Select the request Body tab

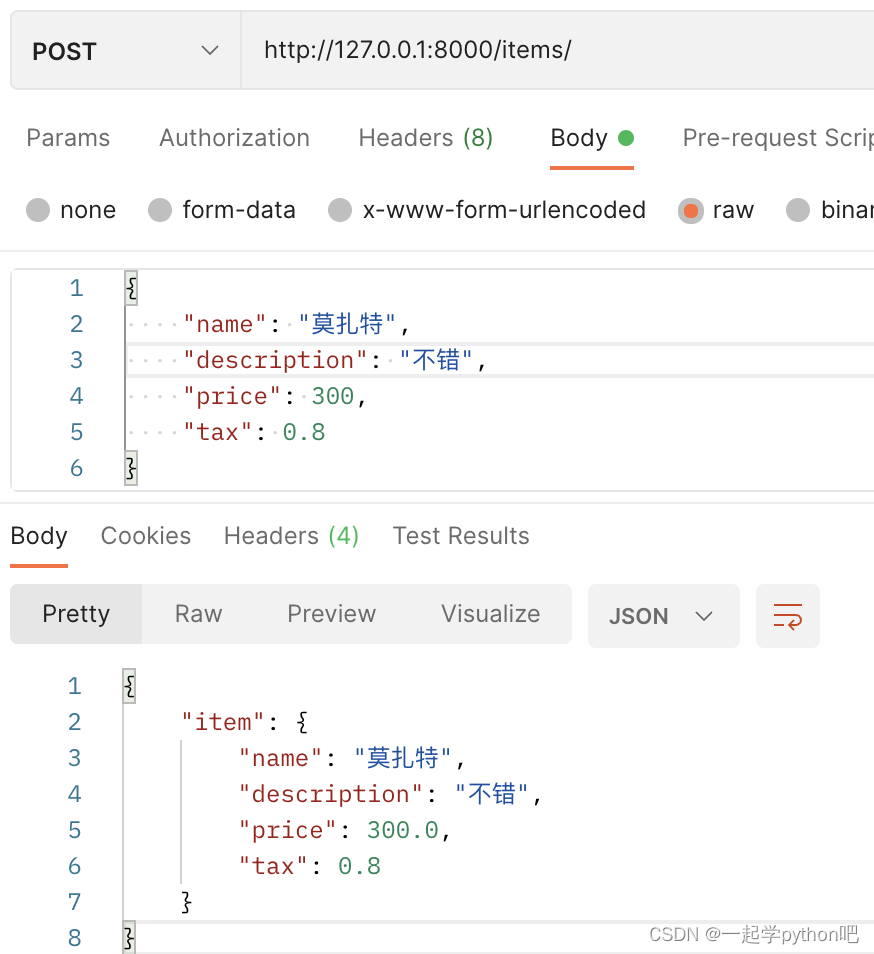[x=580, y=138]
